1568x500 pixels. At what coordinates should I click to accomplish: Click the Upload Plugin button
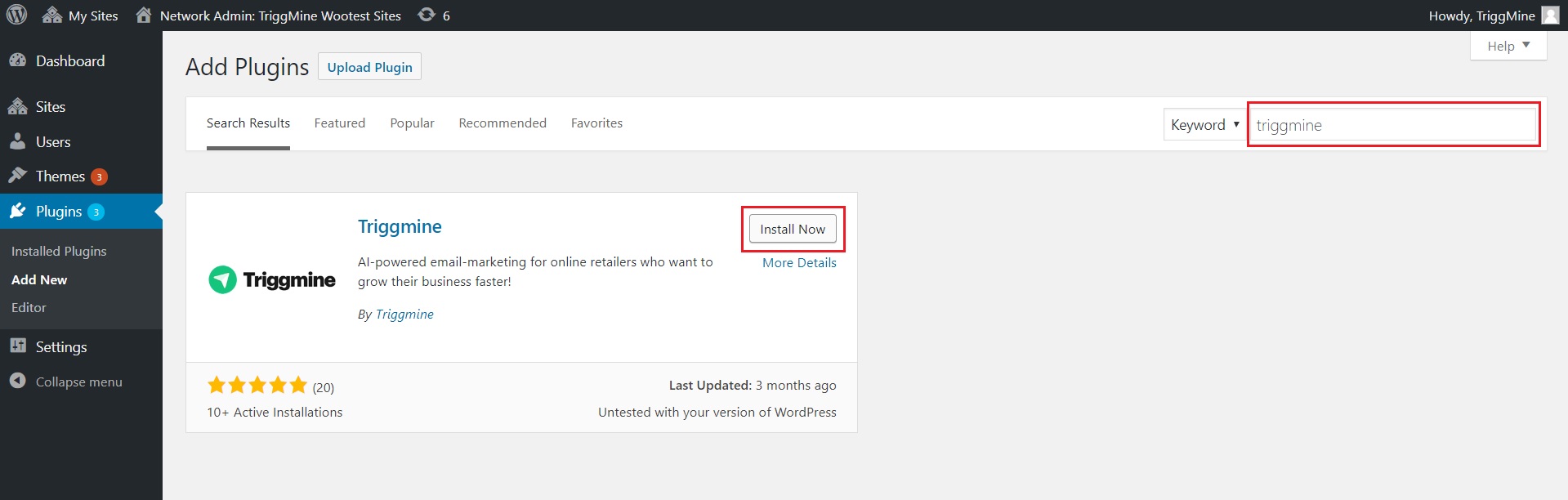[x=369, y=67]
